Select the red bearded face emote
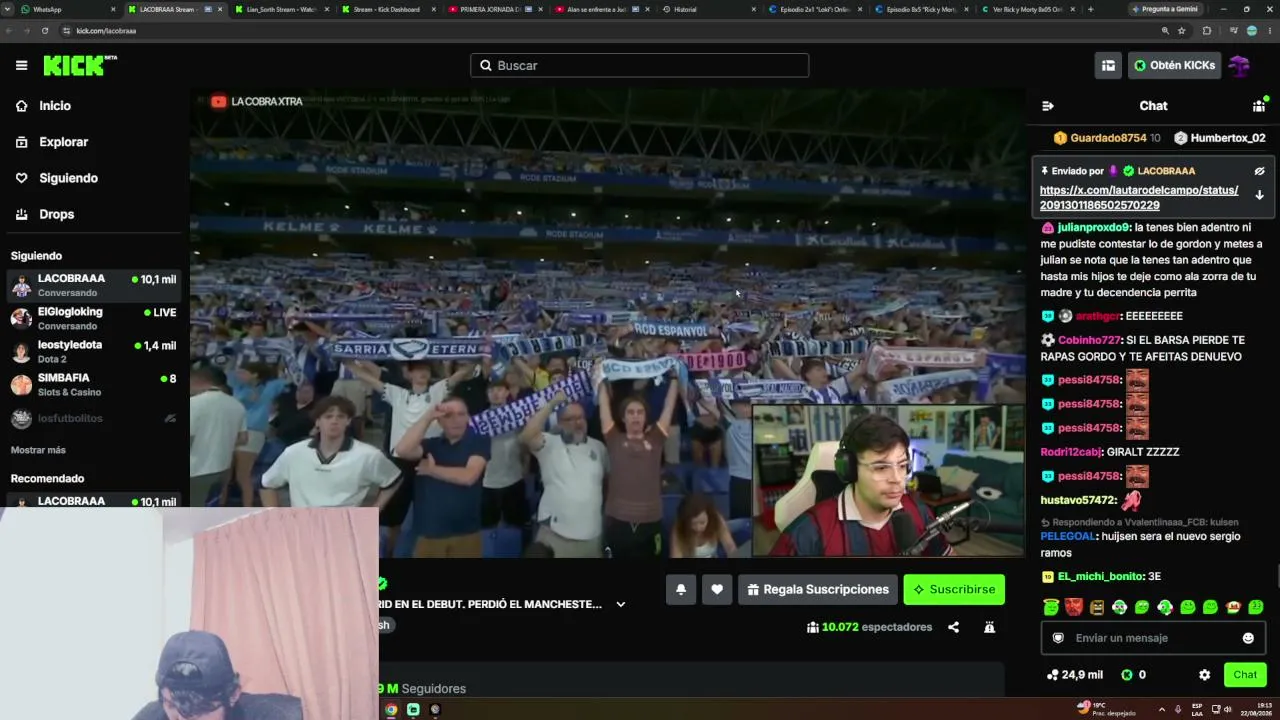Screen dimensions: 1280x720 1073,607
